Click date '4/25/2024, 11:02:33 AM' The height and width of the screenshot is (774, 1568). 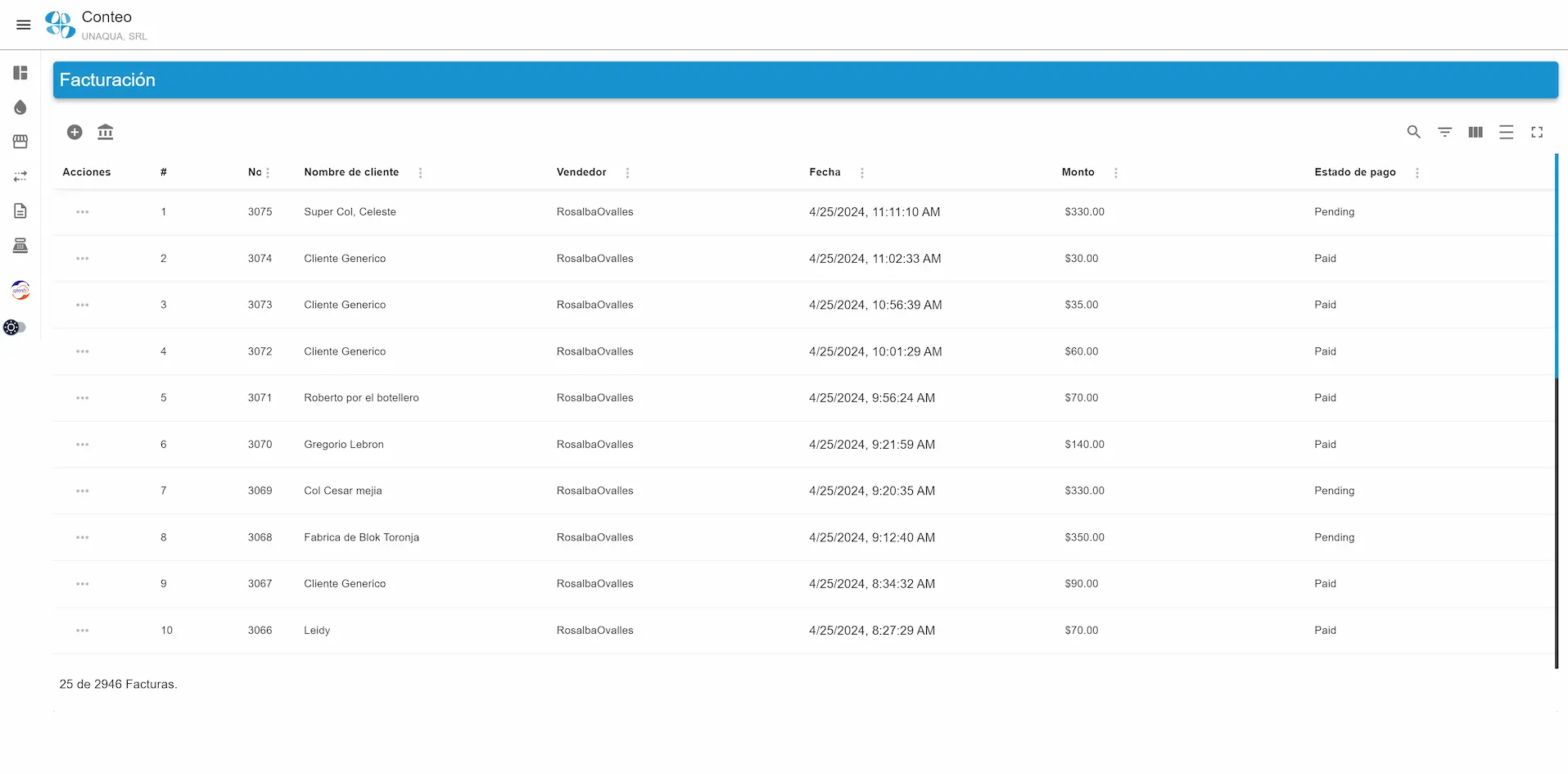(x=874, y=259)
